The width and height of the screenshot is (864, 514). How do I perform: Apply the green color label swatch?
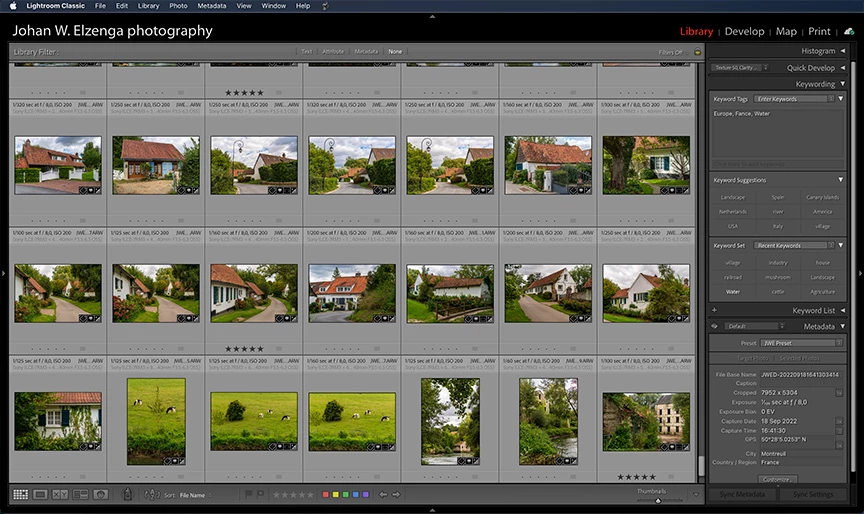pos(345,495)
